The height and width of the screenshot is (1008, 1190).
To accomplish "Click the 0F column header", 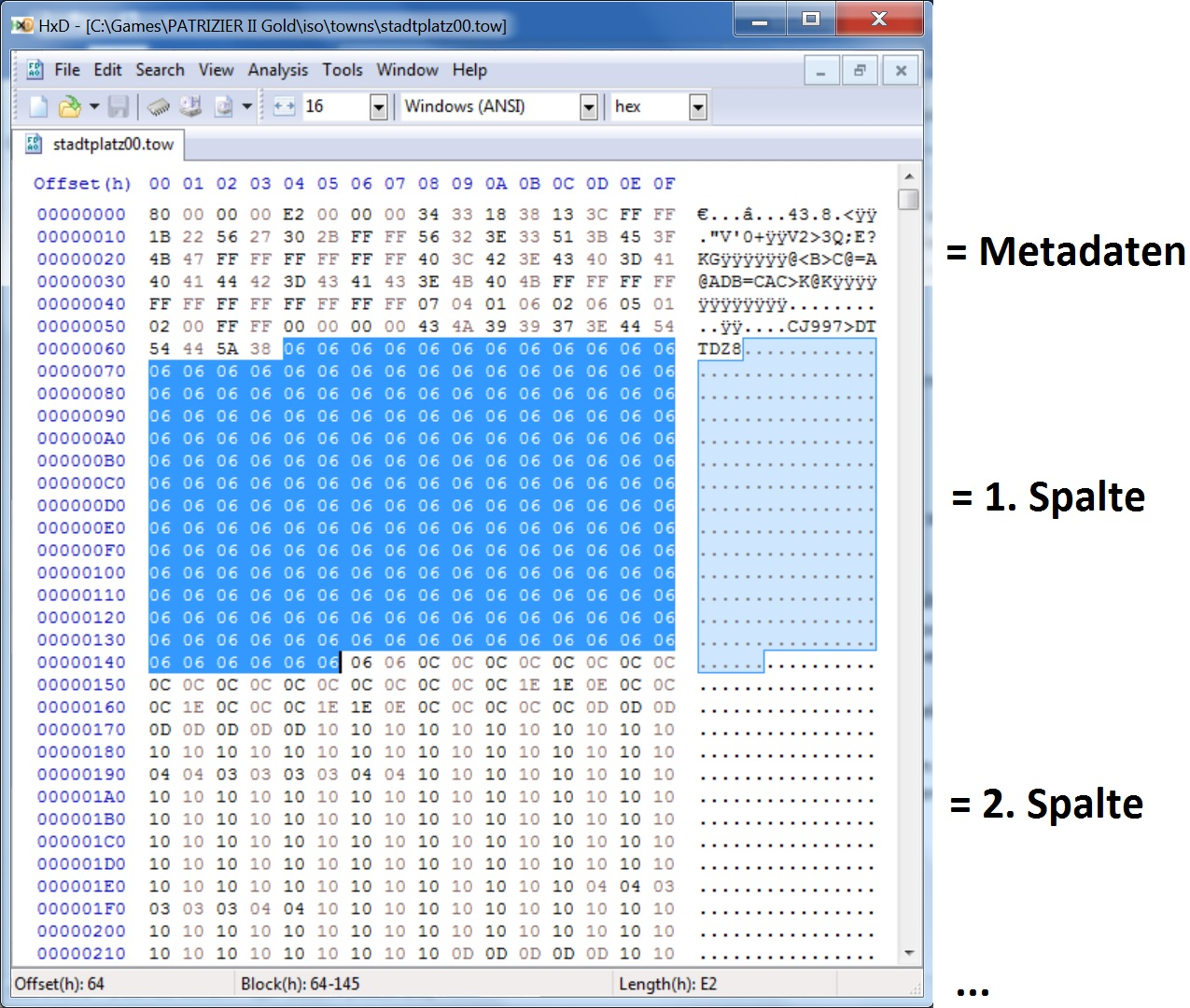I will point(664,184).
